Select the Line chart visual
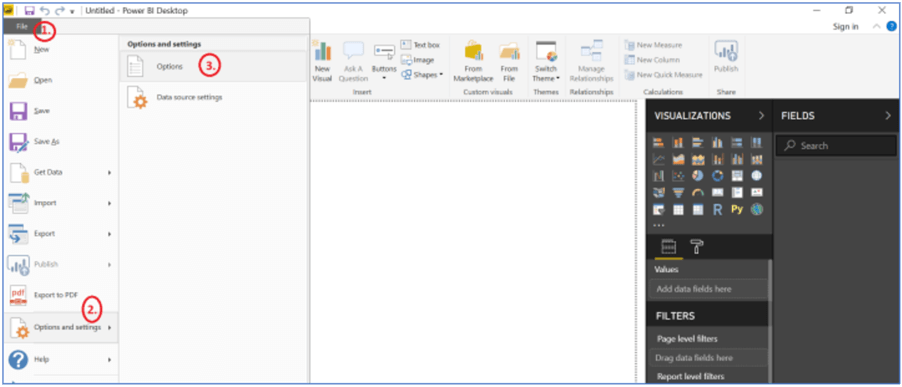The height and width of the screenshot is (387, 902). [x=659, y=159]
